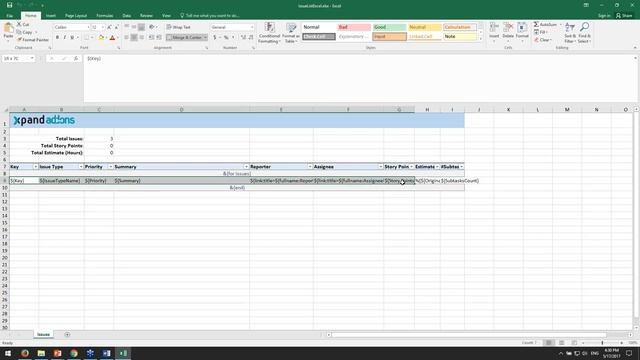Open the Borders dropdown
Image resolution: width=640 pixels, height=360 pixels.
pyautogui.click(x=92, y=38)
